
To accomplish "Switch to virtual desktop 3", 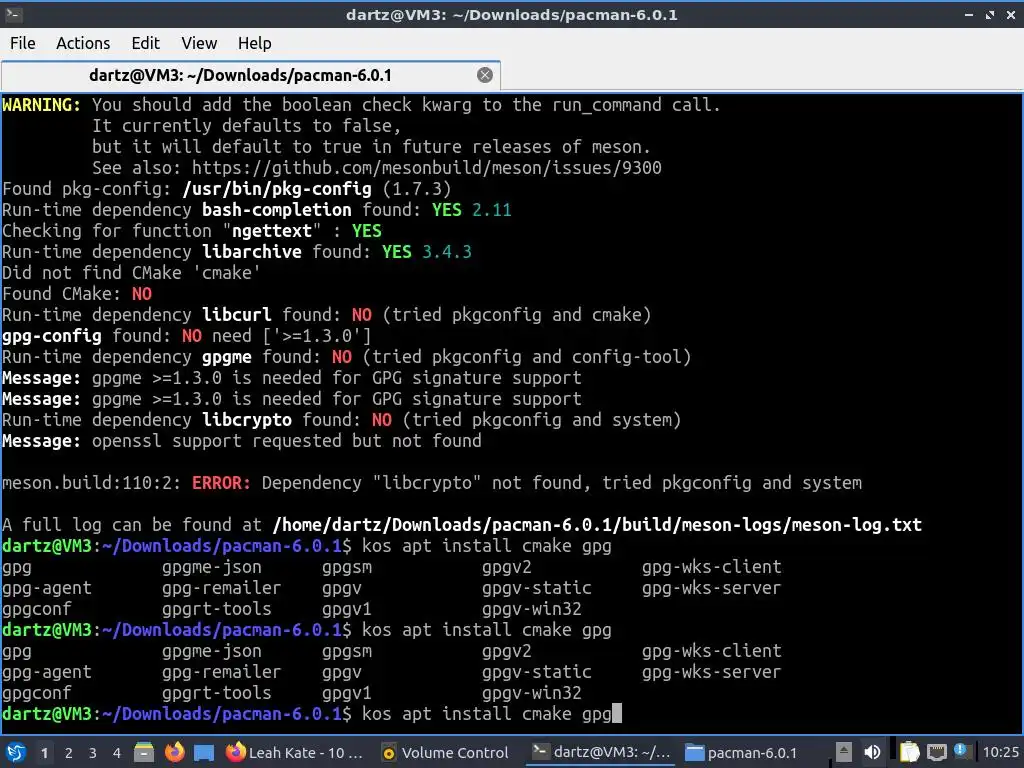I will (x=93, y=753).
